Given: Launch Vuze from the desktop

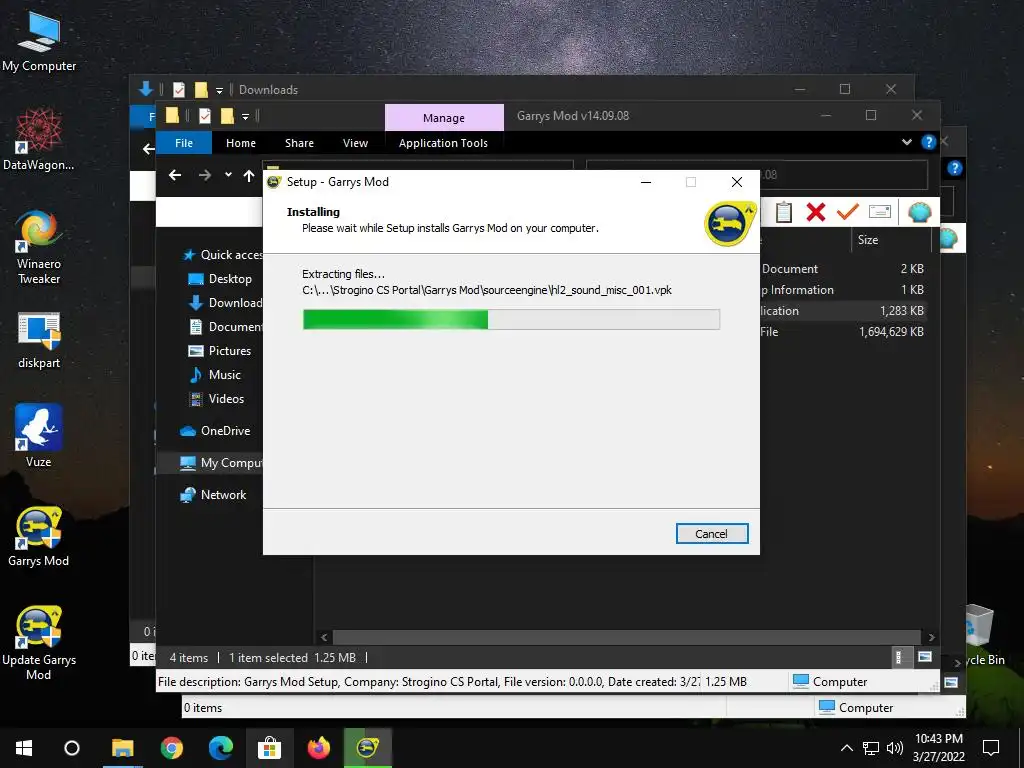Looking at the screenshot, I should click(39, 436).
